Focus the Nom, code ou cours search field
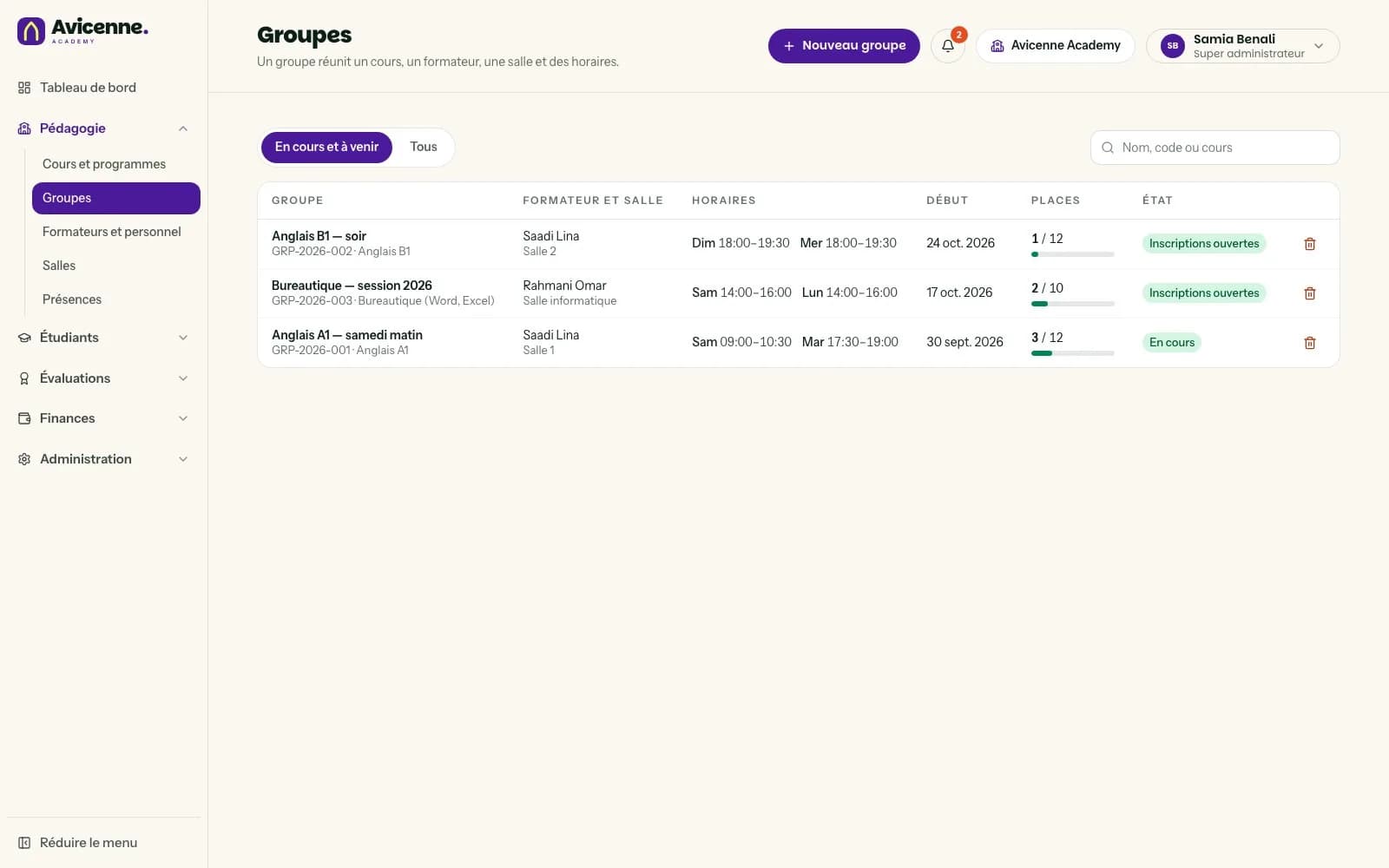The image size is (1389, 868). (1215, 148)
